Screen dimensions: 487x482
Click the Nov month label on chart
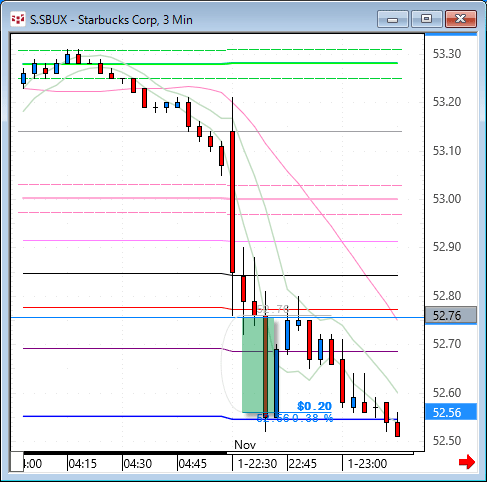(245, 445)
